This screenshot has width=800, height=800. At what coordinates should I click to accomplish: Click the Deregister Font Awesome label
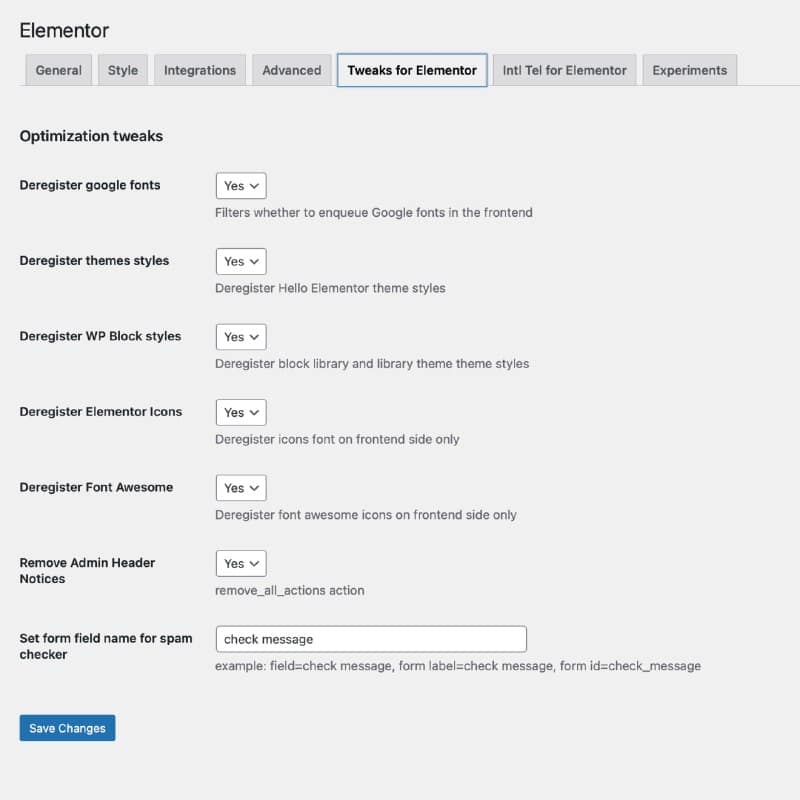[x=96, y=487]
